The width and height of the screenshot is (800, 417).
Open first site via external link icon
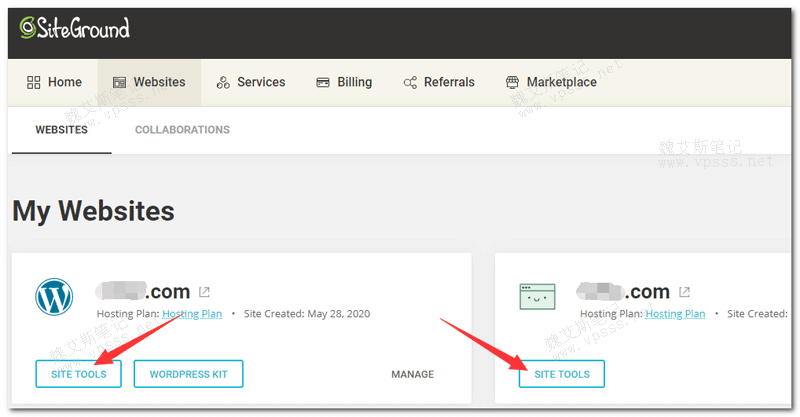coord(204,292)
